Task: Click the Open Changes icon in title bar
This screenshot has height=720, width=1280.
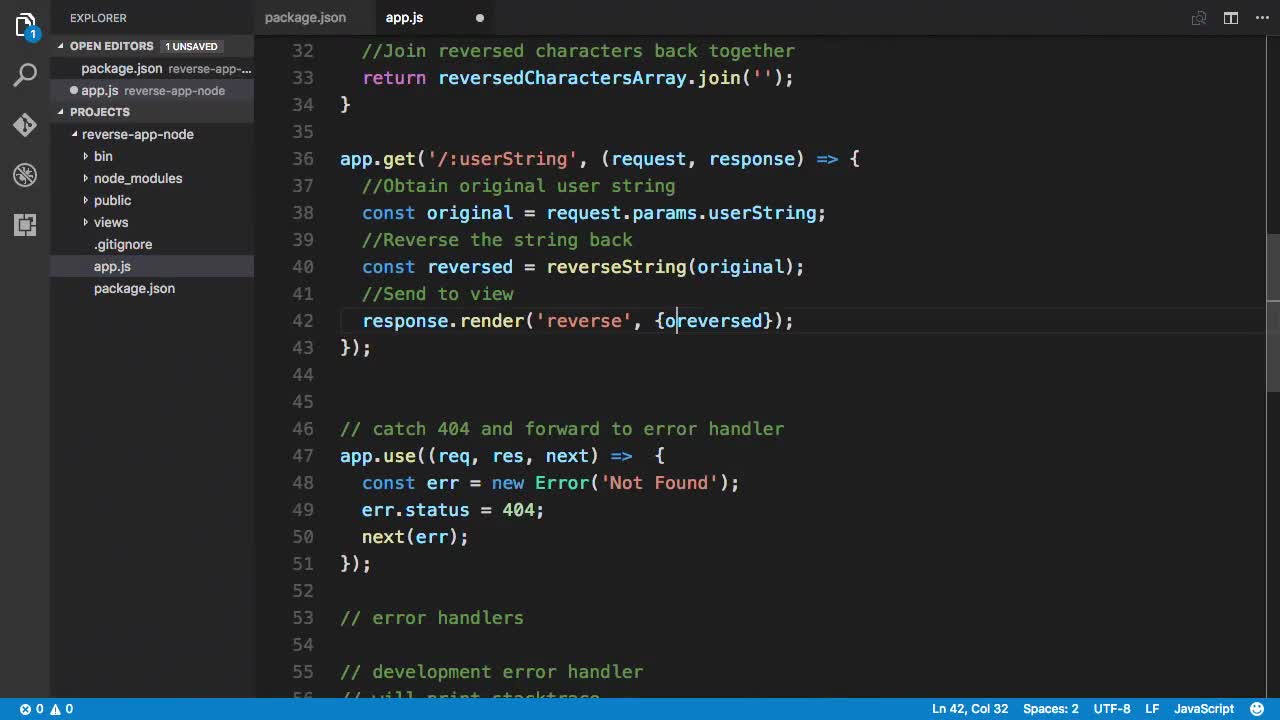Action: coord(1199,18)
